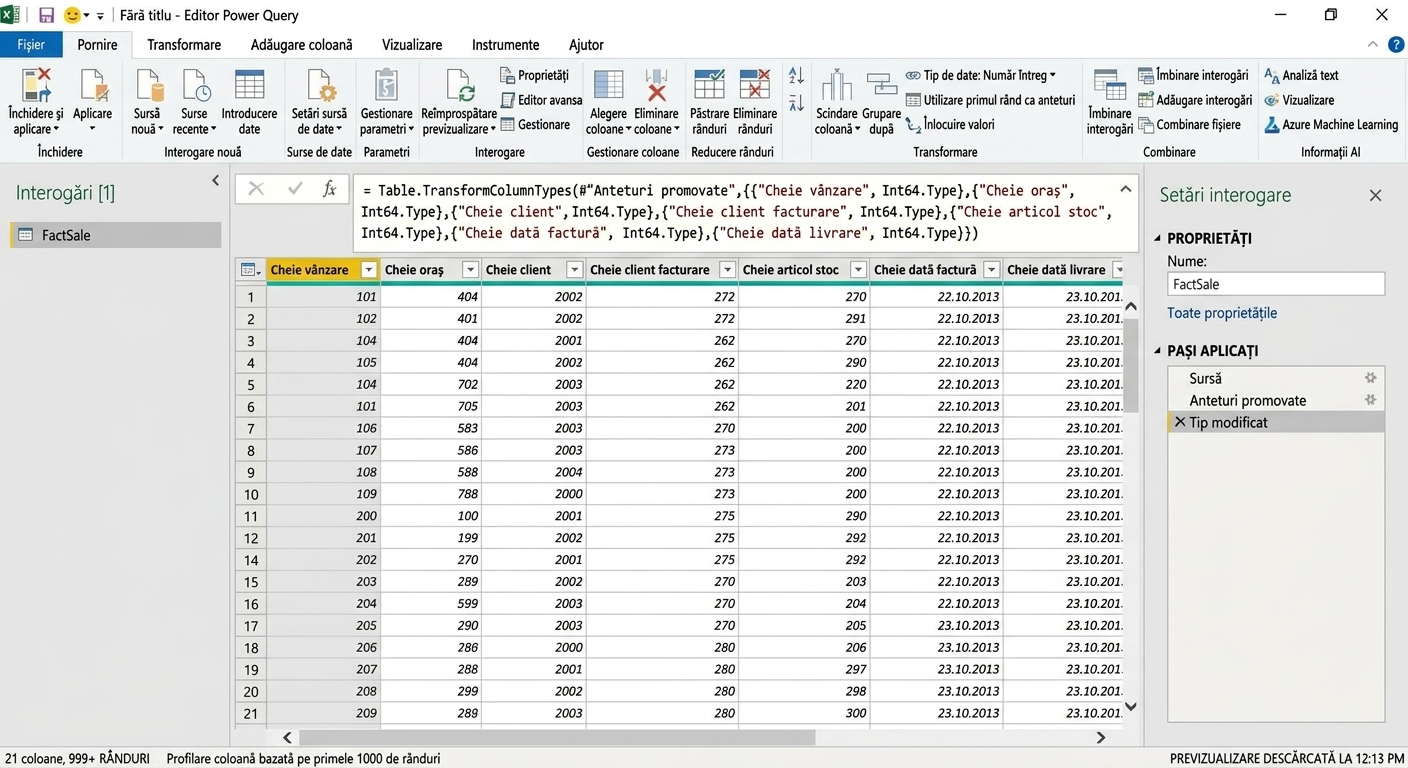Delete the Tip modificat step
This screenshot has width=1408, height=768.
click(1180, 423)
